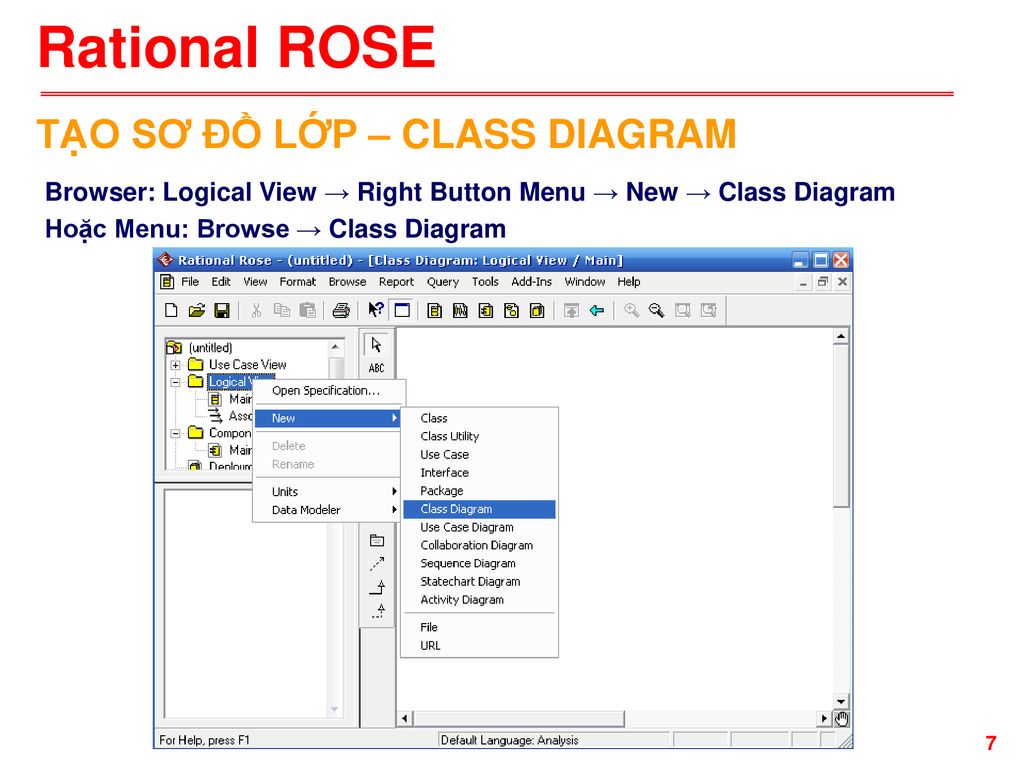The width and height of the screenshot is (1024, 768).
Task: Choose URL in the New submenu
Action: tap(479, 646)
